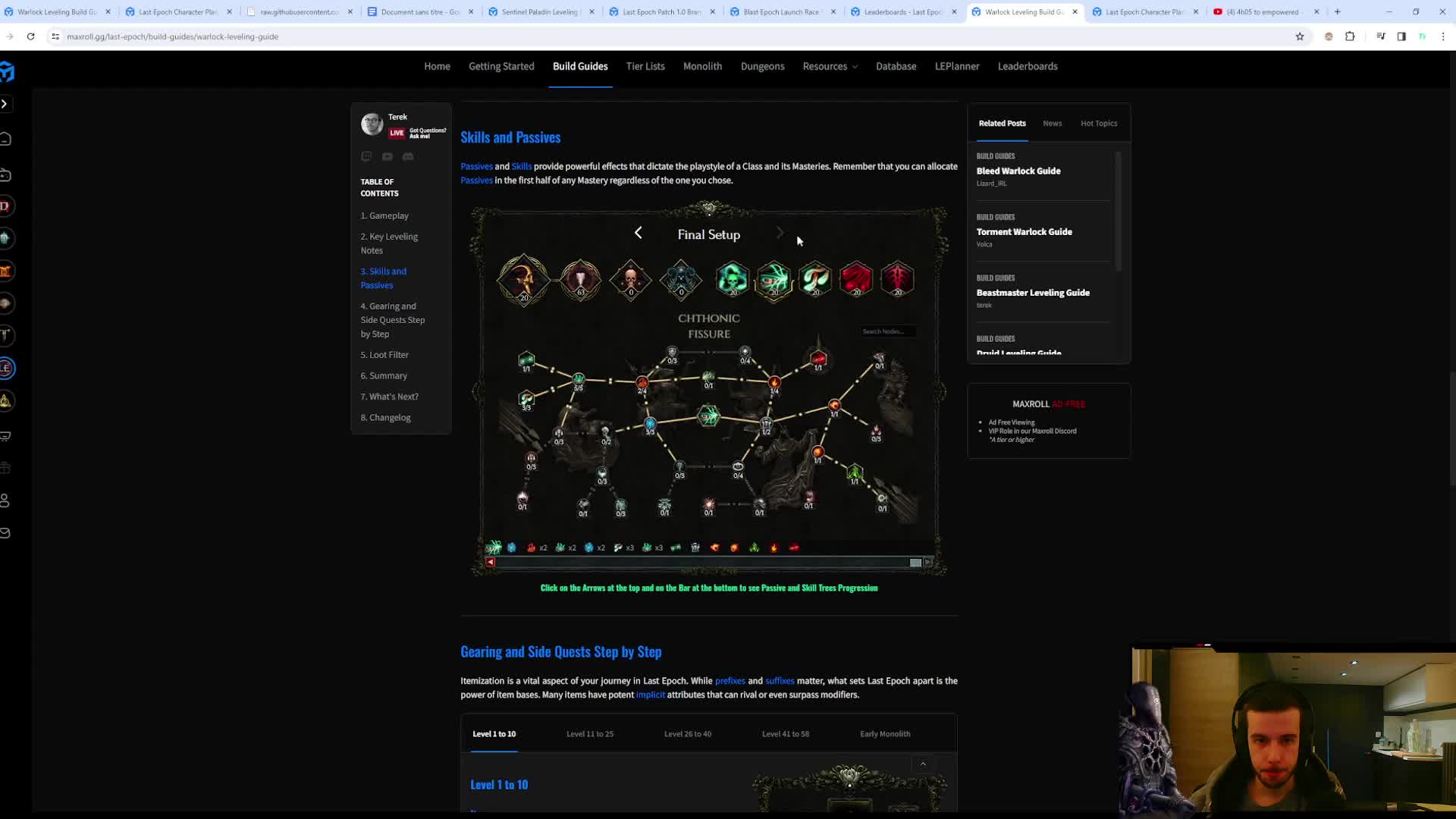Image resolution: width=1456 pixels, height=819 pixels.
Task: Select the green and orange swirl skill icon
Action: pyautogui.click(x=815, y=279)
